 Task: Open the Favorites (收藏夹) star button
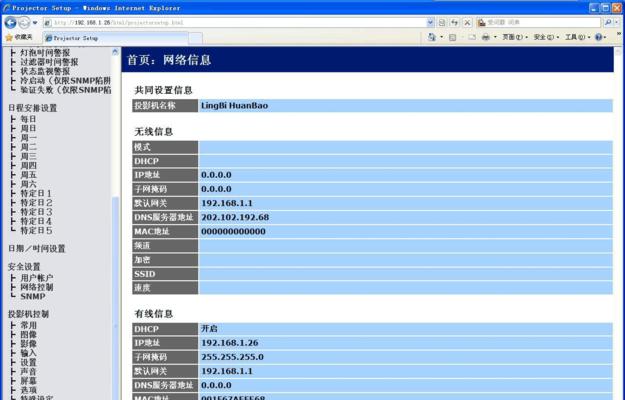pyautogui.click(x=19, y=37)
